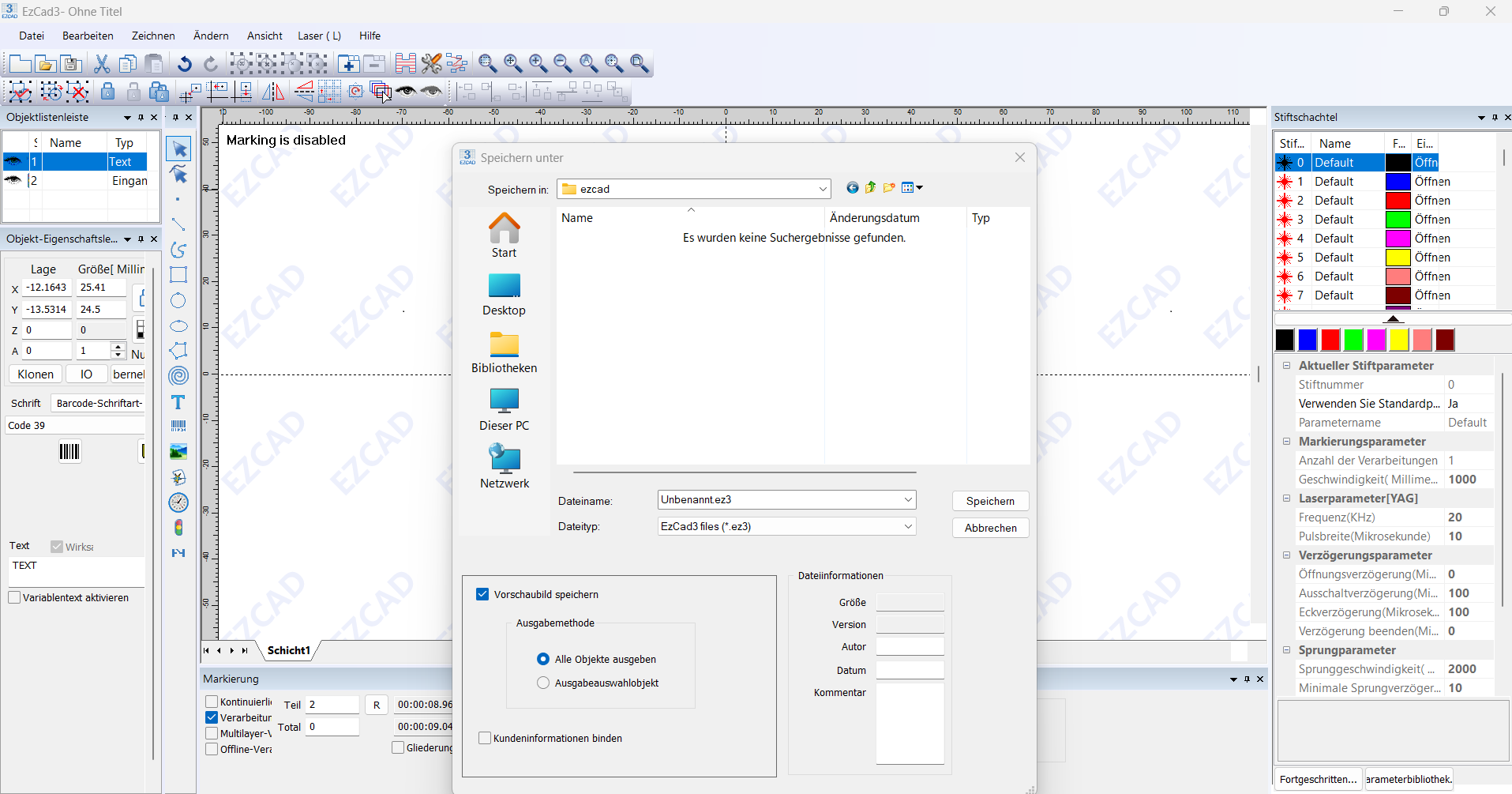The width and height of the screenshot is (1512, 794).
Task: Open the Speichern in folder dropdown
Action: click(823, 189)
